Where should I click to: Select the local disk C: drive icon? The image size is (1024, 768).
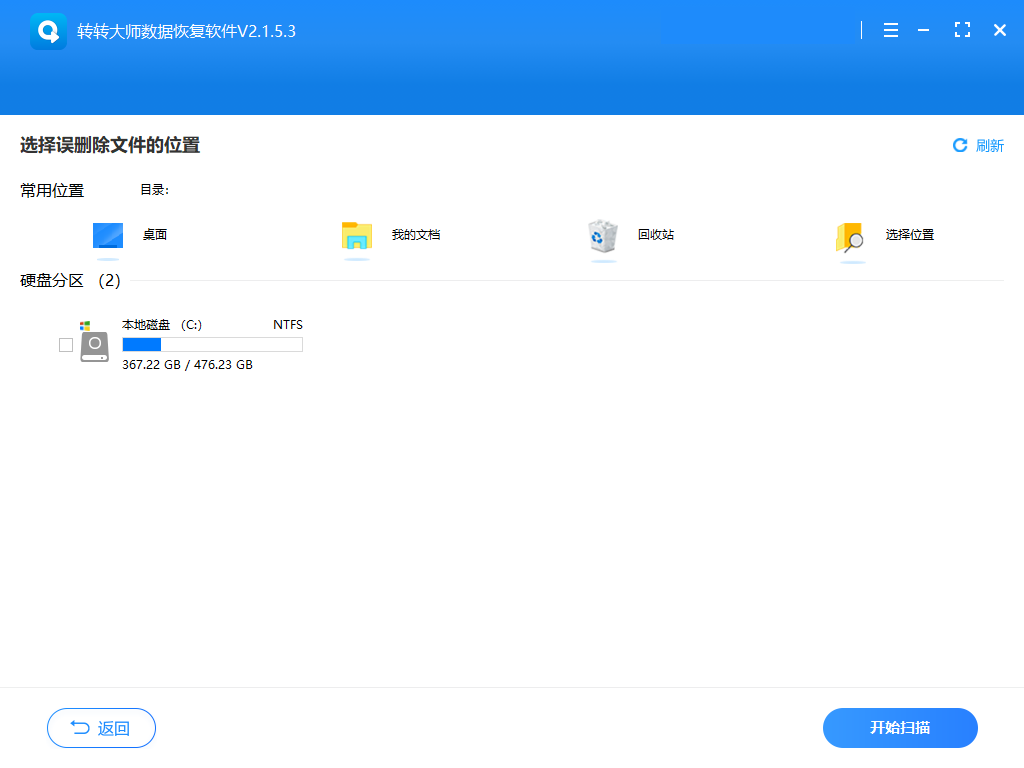coord(94,342)
